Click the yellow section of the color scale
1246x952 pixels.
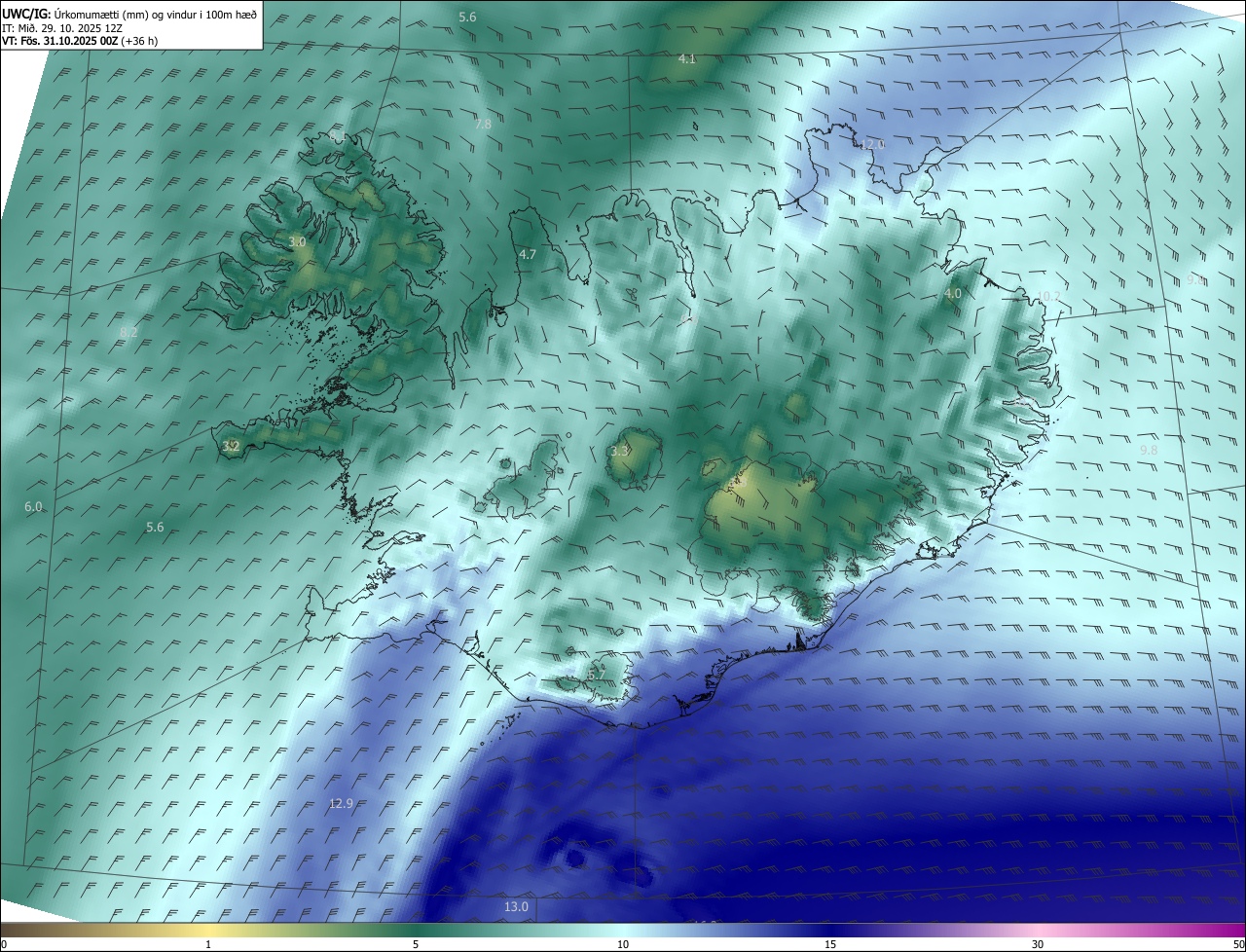coord(208,930)
